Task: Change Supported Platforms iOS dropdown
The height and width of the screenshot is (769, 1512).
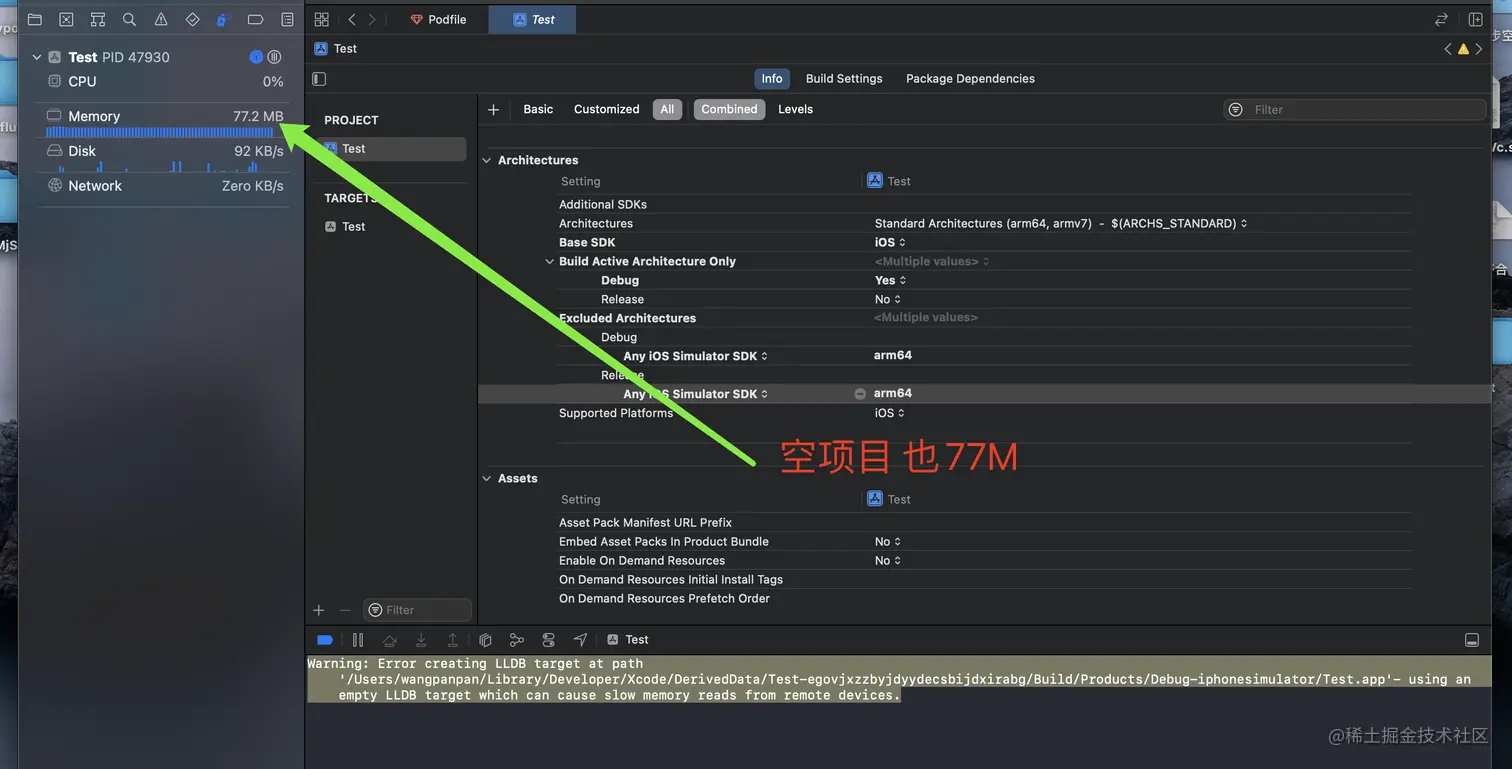Action: coord(890,413)
